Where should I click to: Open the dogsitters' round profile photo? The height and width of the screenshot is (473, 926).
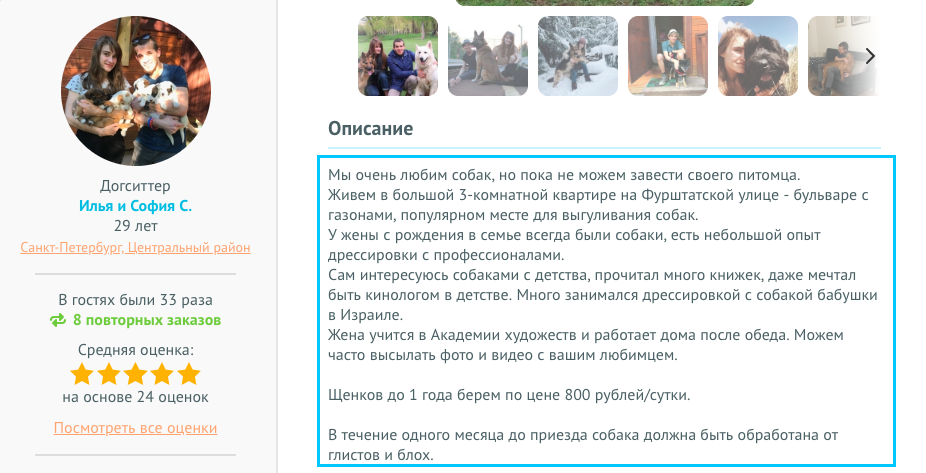point(136,91)
